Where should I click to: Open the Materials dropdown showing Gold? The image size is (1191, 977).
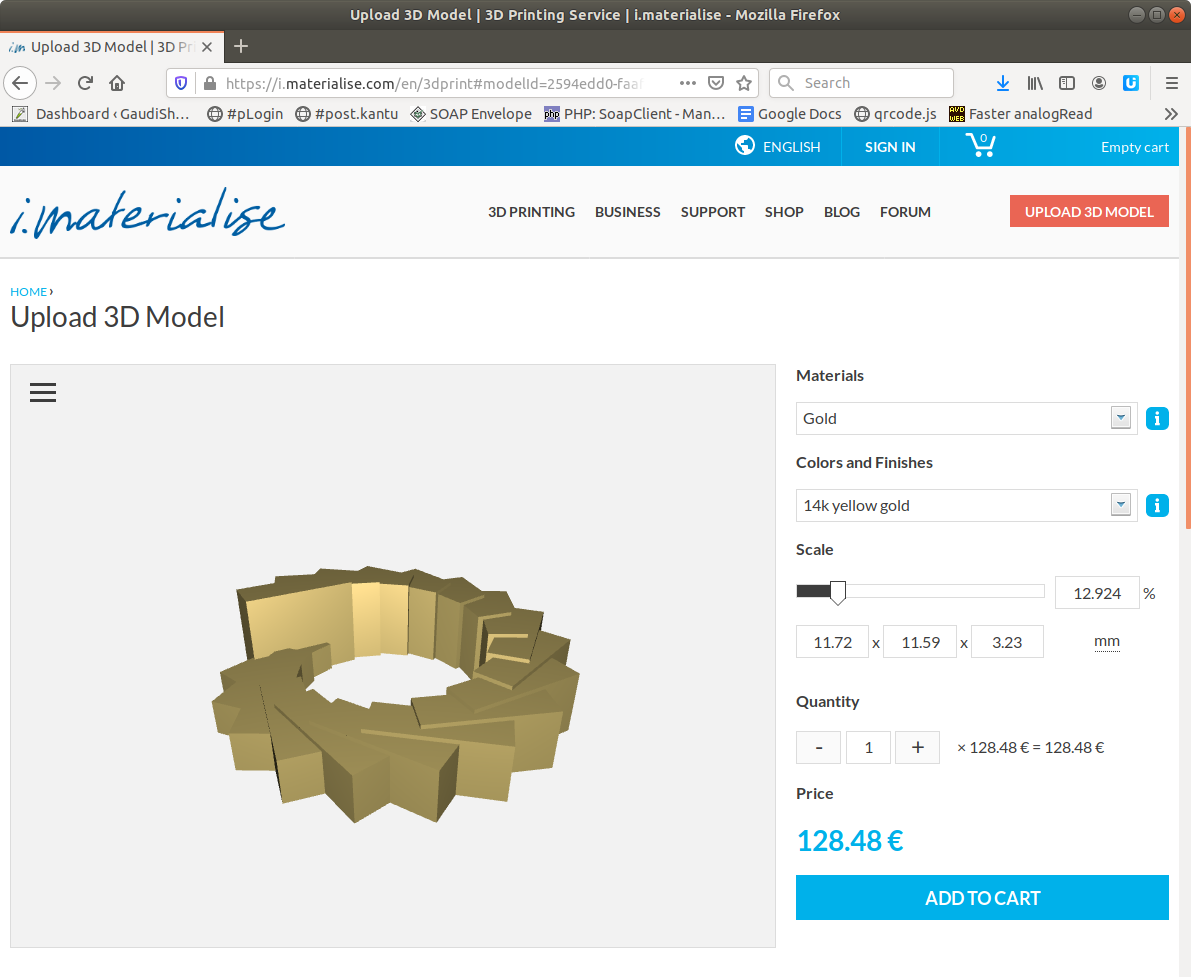(966, 419)
